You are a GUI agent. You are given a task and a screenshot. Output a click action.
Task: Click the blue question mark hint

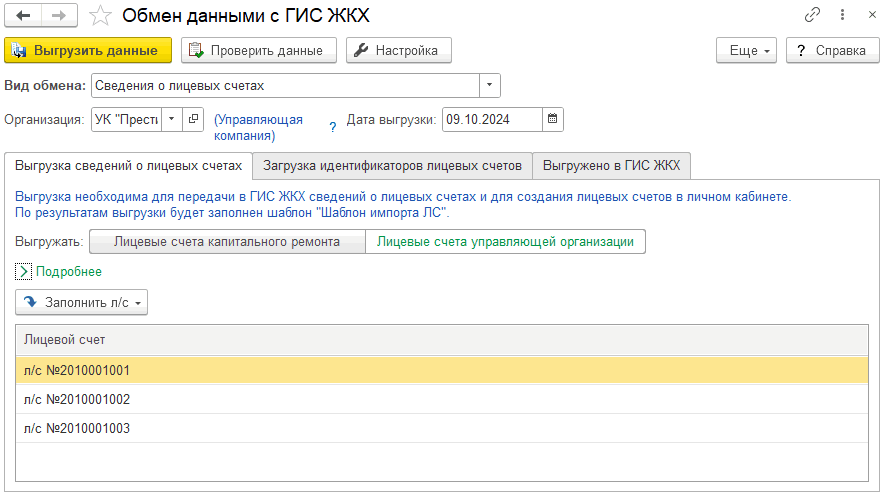tap(332, 127)
